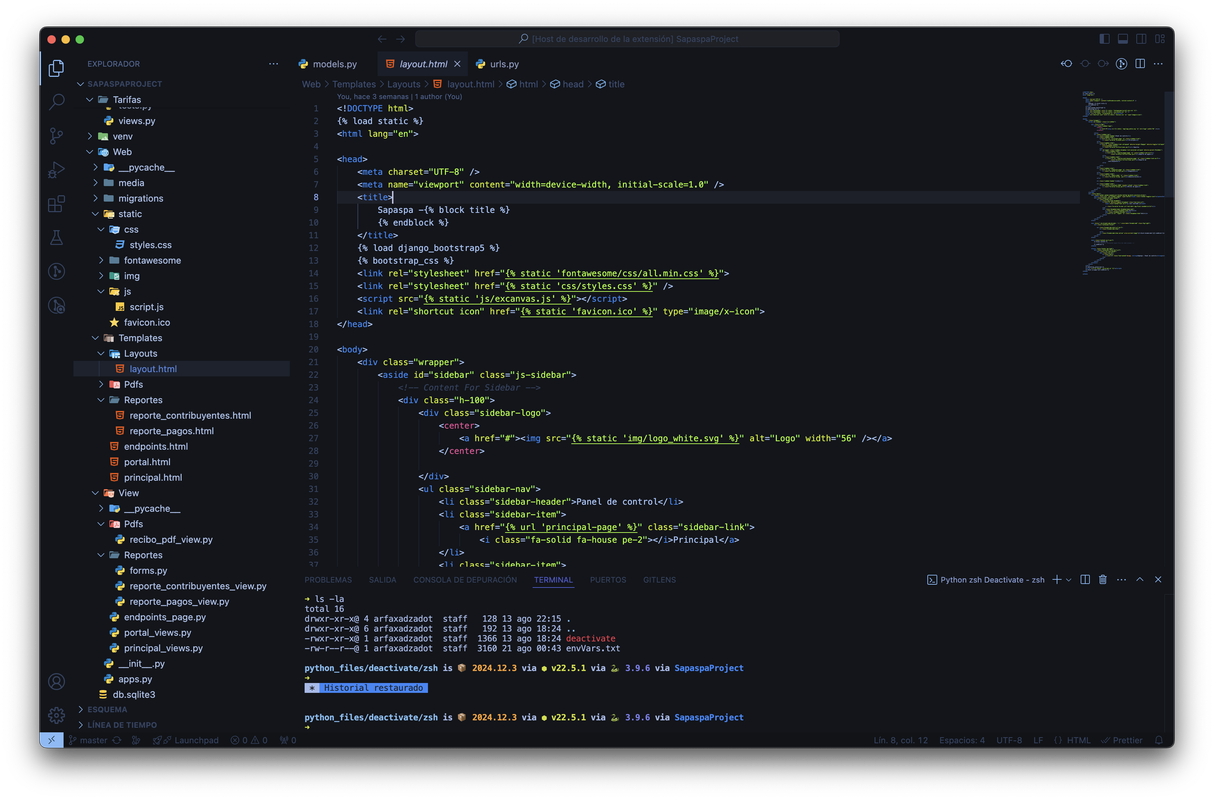
Task: Go back with the navigation arrow
Action: [x=381, y=39]
